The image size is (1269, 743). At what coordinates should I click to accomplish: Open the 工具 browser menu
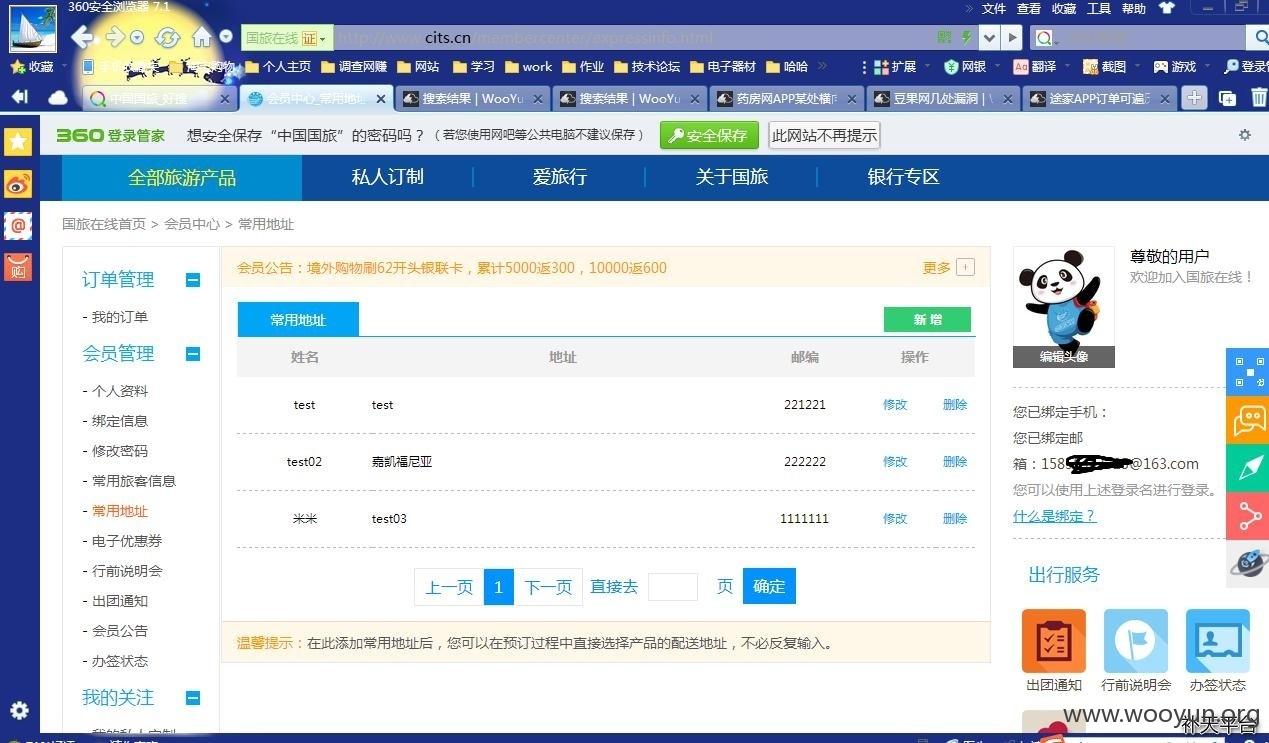tap(1099, 8)
